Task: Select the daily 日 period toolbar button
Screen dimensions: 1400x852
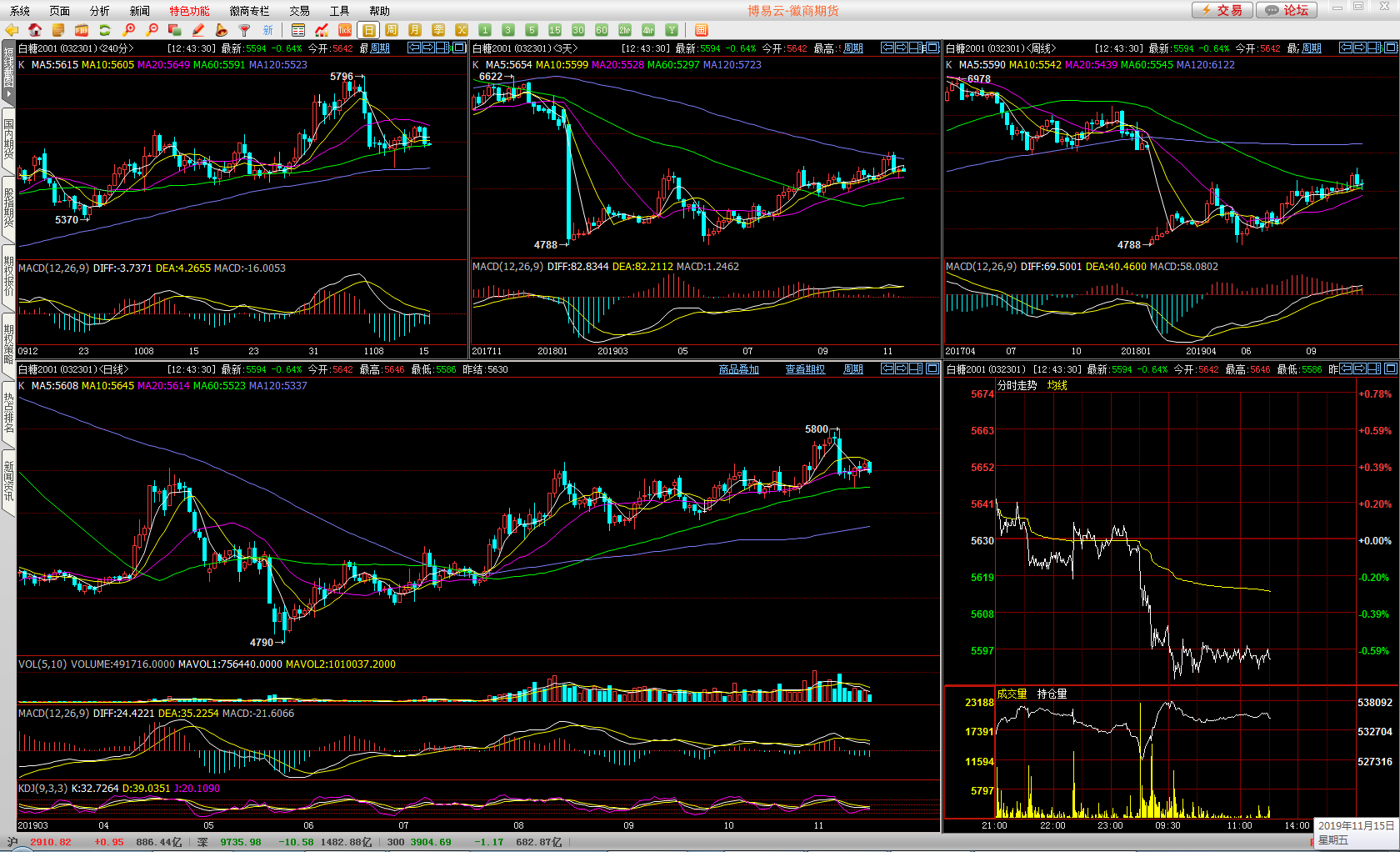Action: [x=368, y=30]
